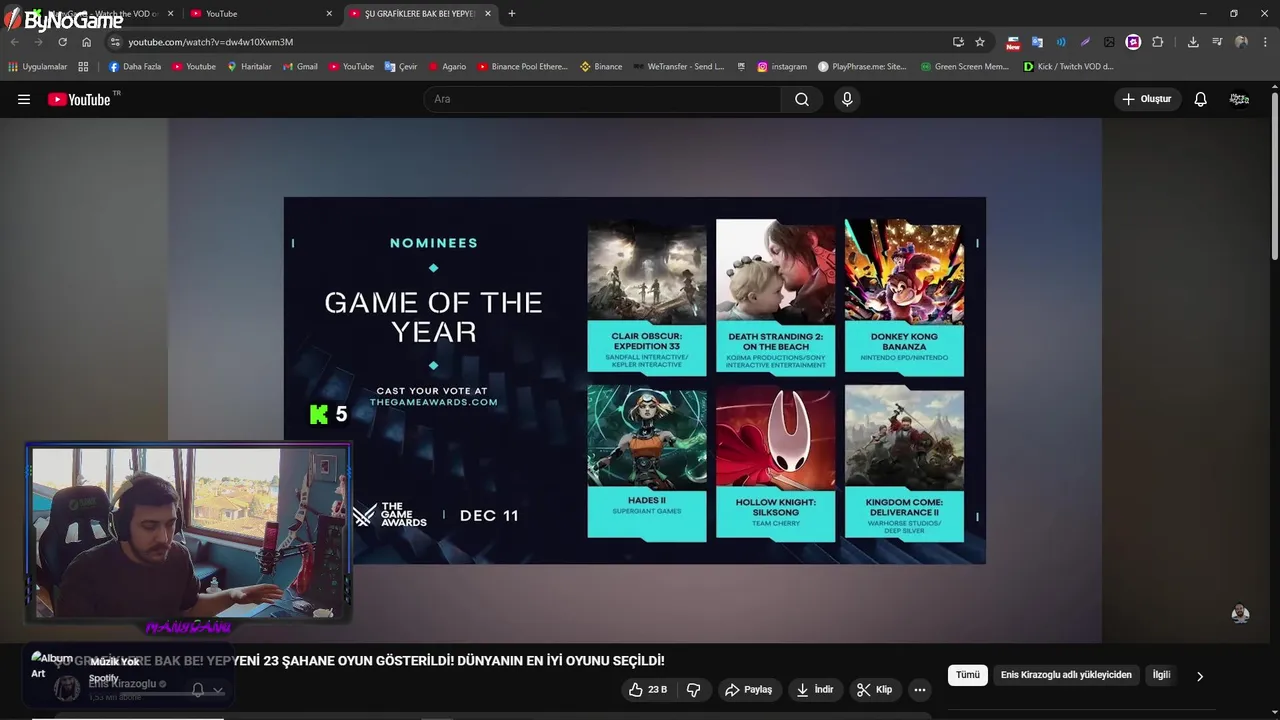The height and width of the screenshot is (720, 1280).
Task: Open the notifications bell on YouTube header
Action: pos(1201,99)
